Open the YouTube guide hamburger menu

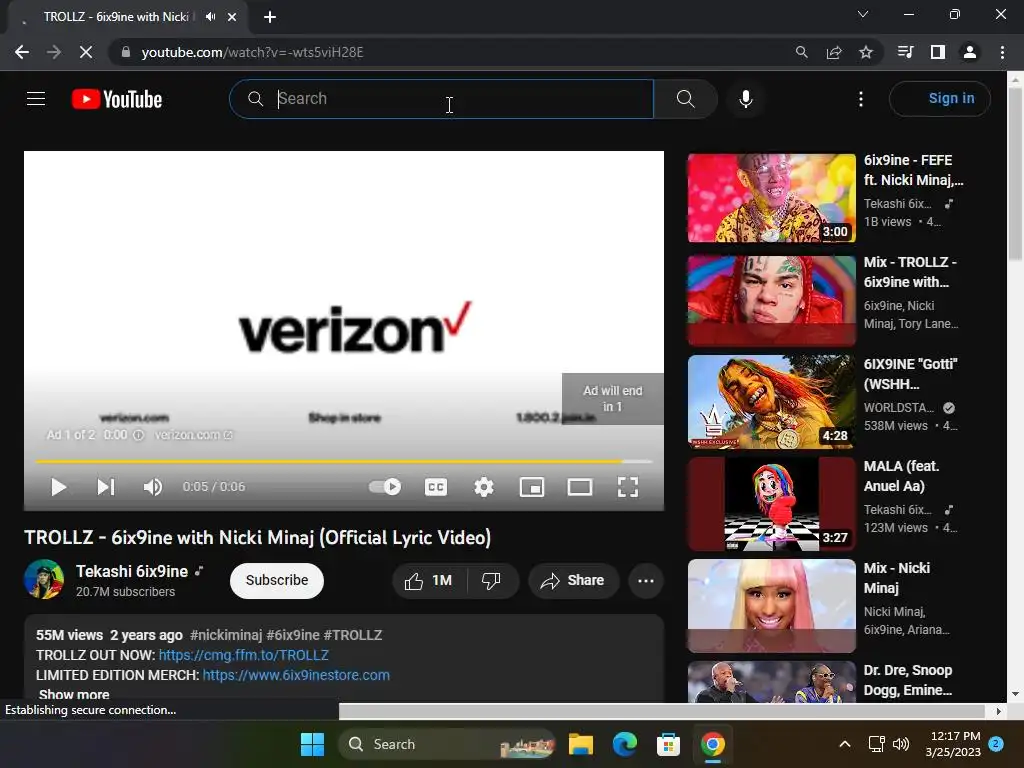tap(36, 99)
